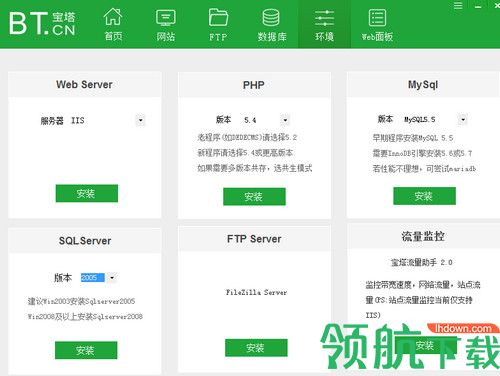Click the Win2008及以上安装Sqlserver2008 hint
This screenshot has height=376, width=500.
(x=85, y=316)
